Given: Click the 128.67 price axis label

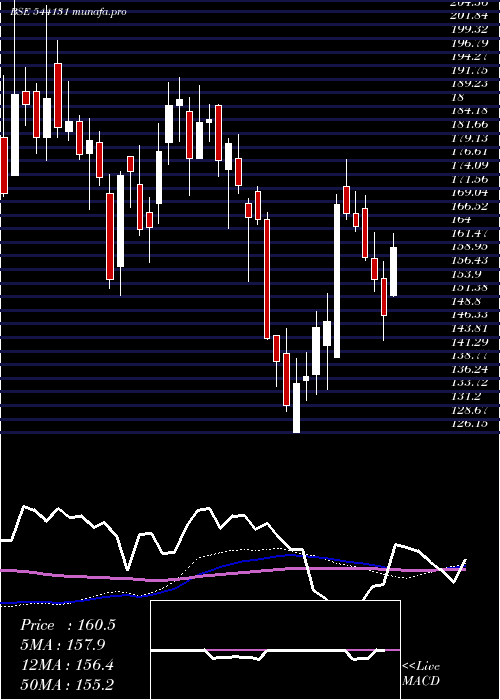Looking at the screenshot, I should tap(470, 410).
